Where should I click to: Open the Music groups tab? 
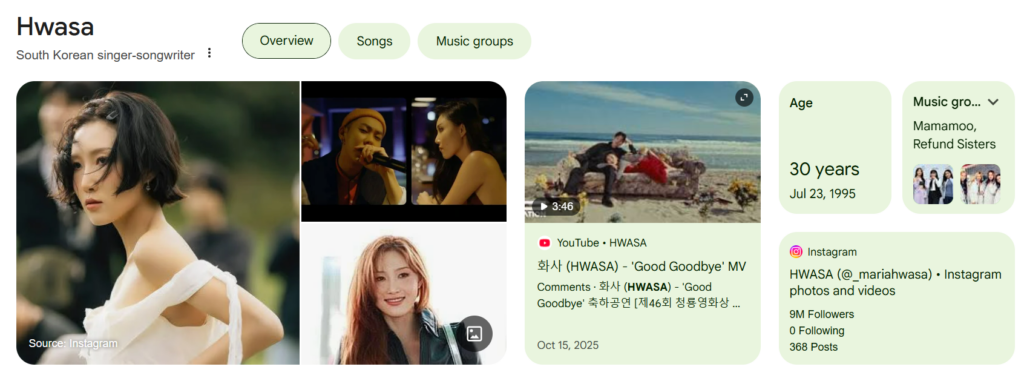click(x=474, y=41)
